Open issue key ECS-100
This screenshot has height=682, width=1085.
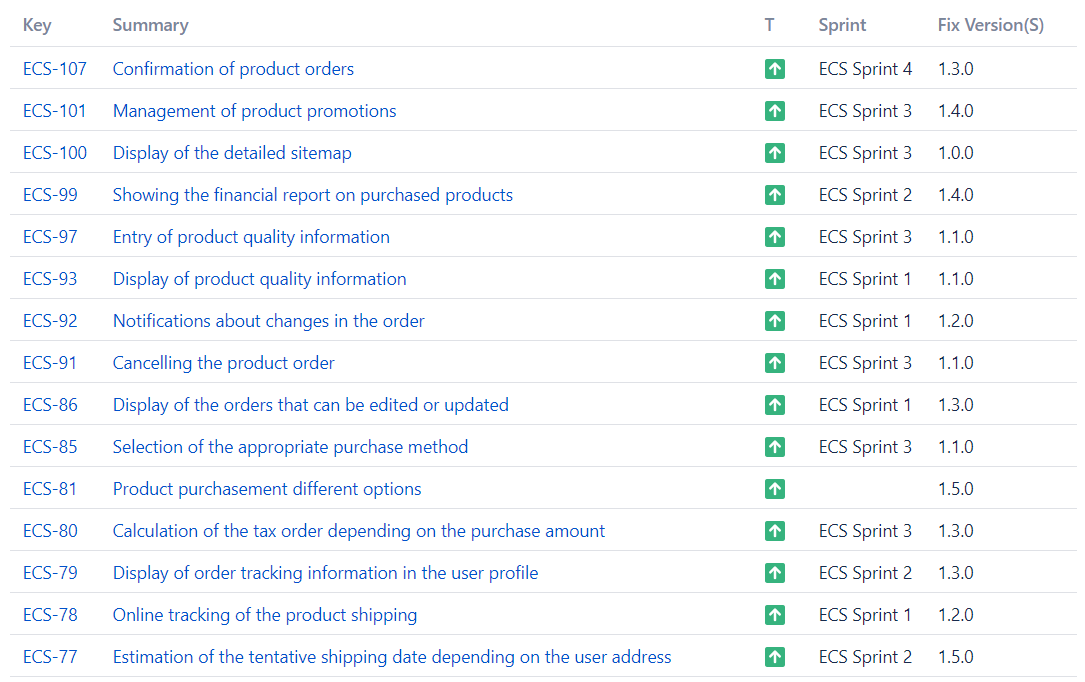(x=55, y=153)
